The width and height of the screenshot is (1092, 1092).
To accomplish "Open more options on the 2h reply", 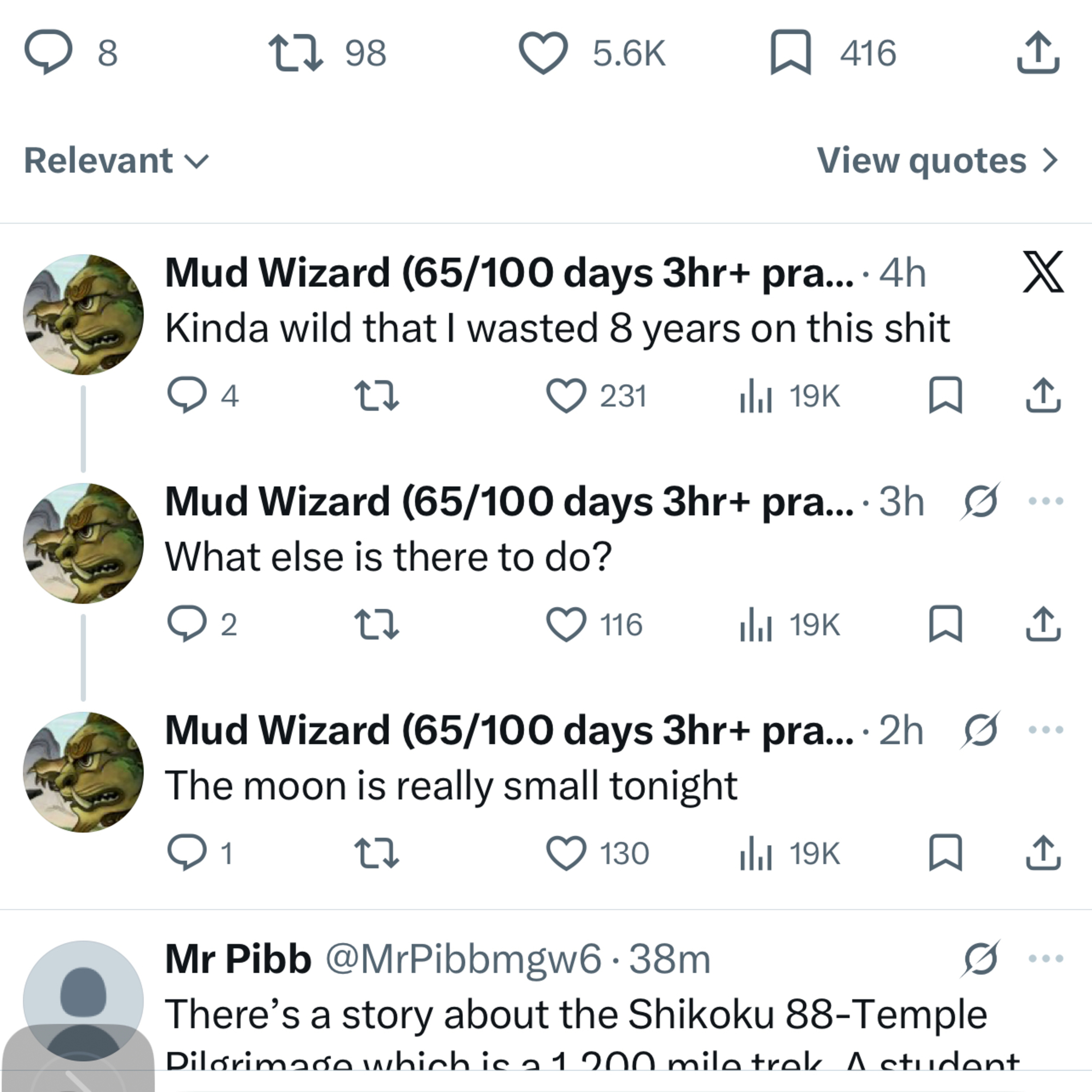I will 1046,730.
